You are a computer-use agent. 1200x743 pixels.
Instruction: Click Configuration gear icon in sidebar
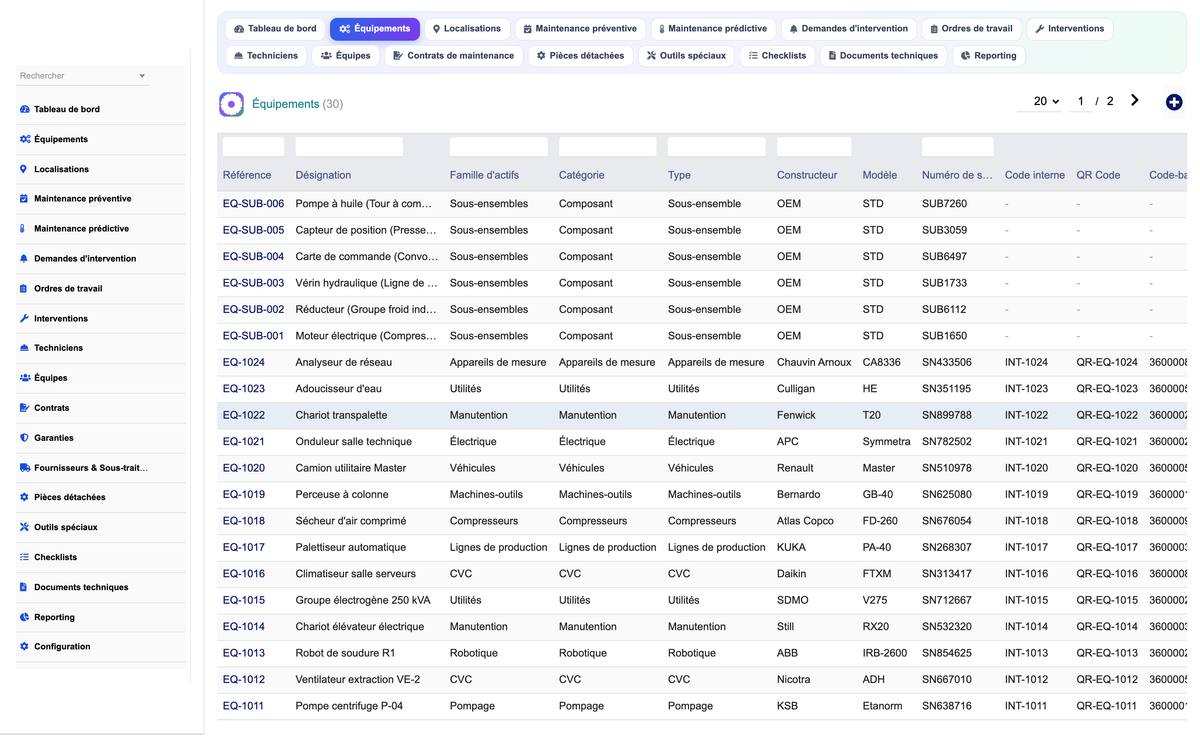(x=24, y=647)
